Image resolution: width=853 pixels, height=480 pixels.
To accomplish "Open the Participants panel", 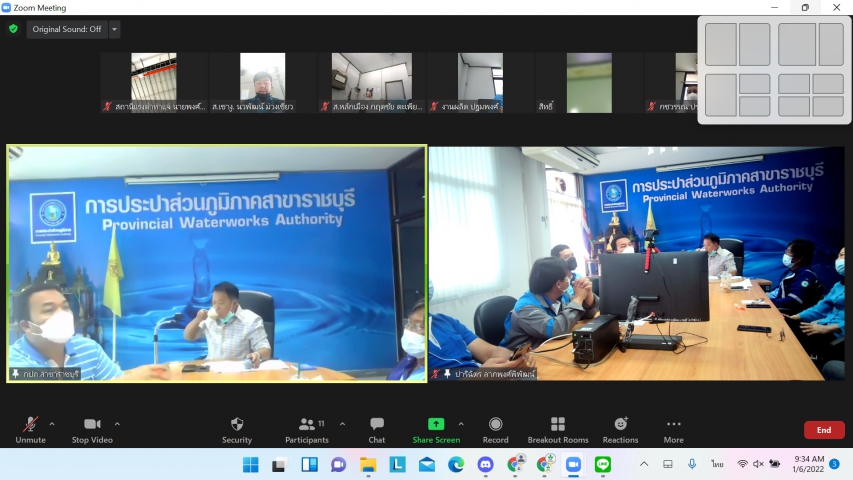I will pyautogui.click(x=307, y=430).
